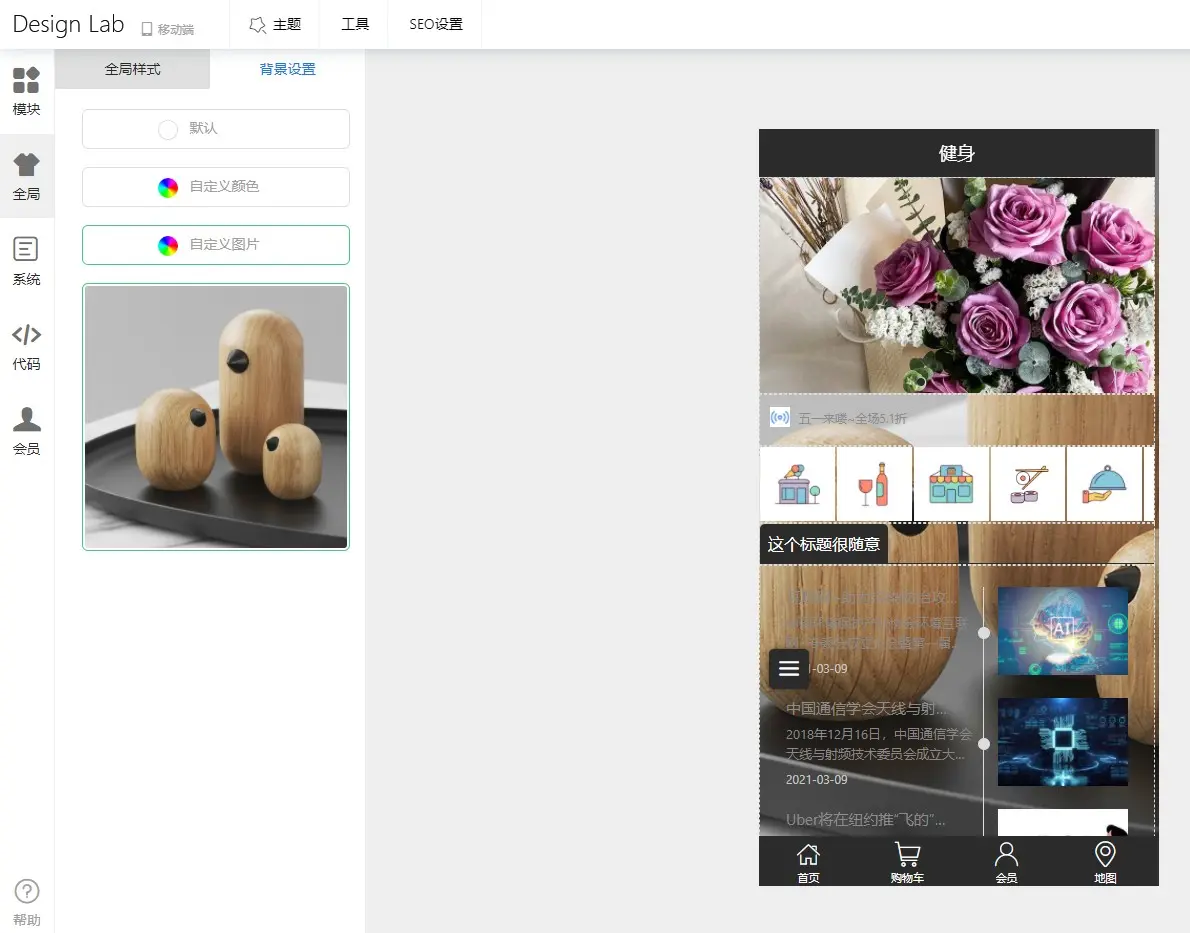Open the 会员 member sidebar panel
This screenshot has width=1190, height=933.
27,431
